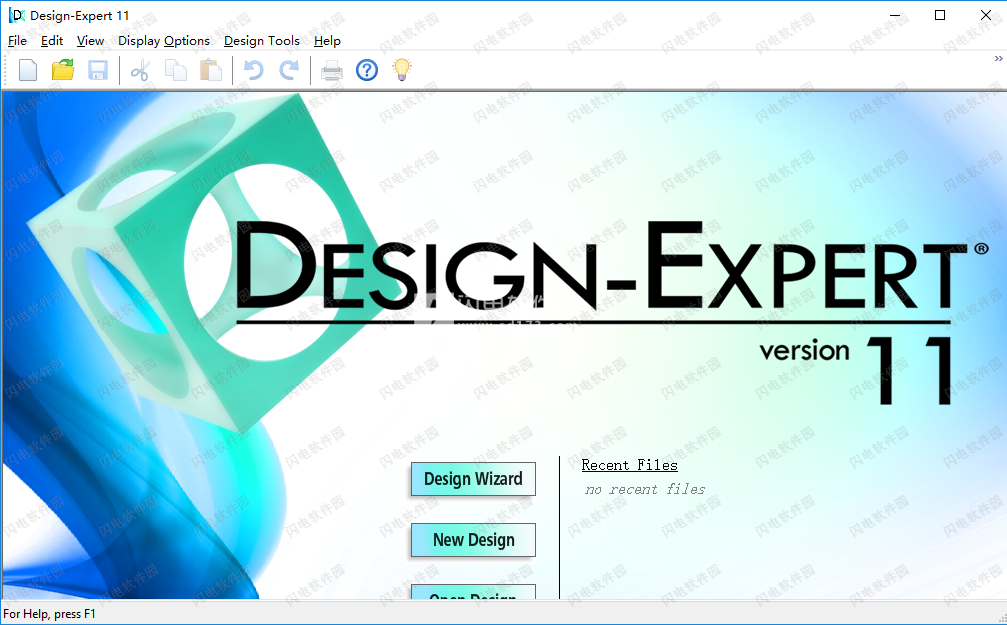1007x625 pixels.
Task: Launch the Design Wizard
Action: [473, 479]
